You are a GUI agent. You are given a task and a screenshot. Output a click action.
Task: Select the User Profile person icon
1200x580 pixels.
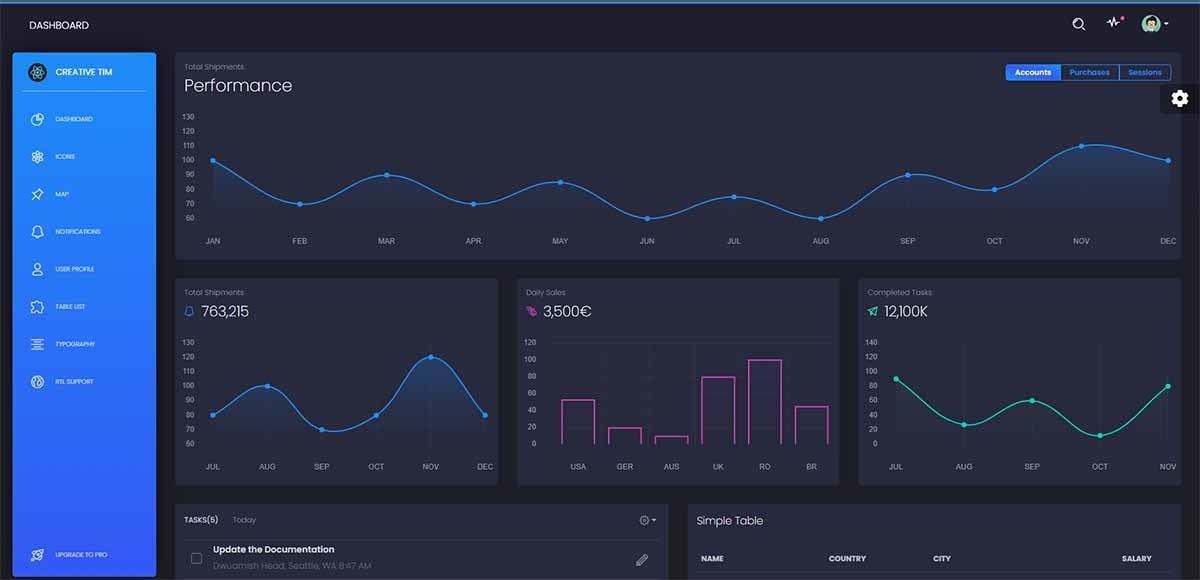37,269
